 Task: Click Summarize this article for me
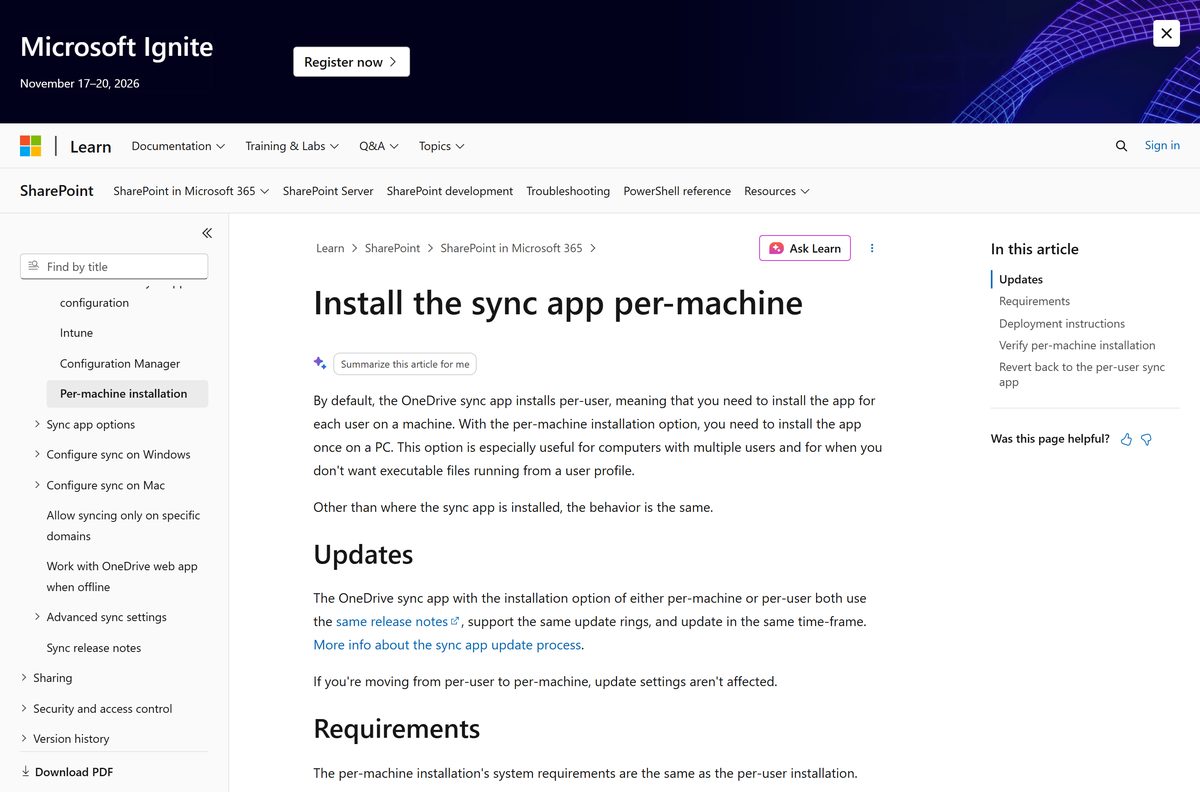click(405, 364)
